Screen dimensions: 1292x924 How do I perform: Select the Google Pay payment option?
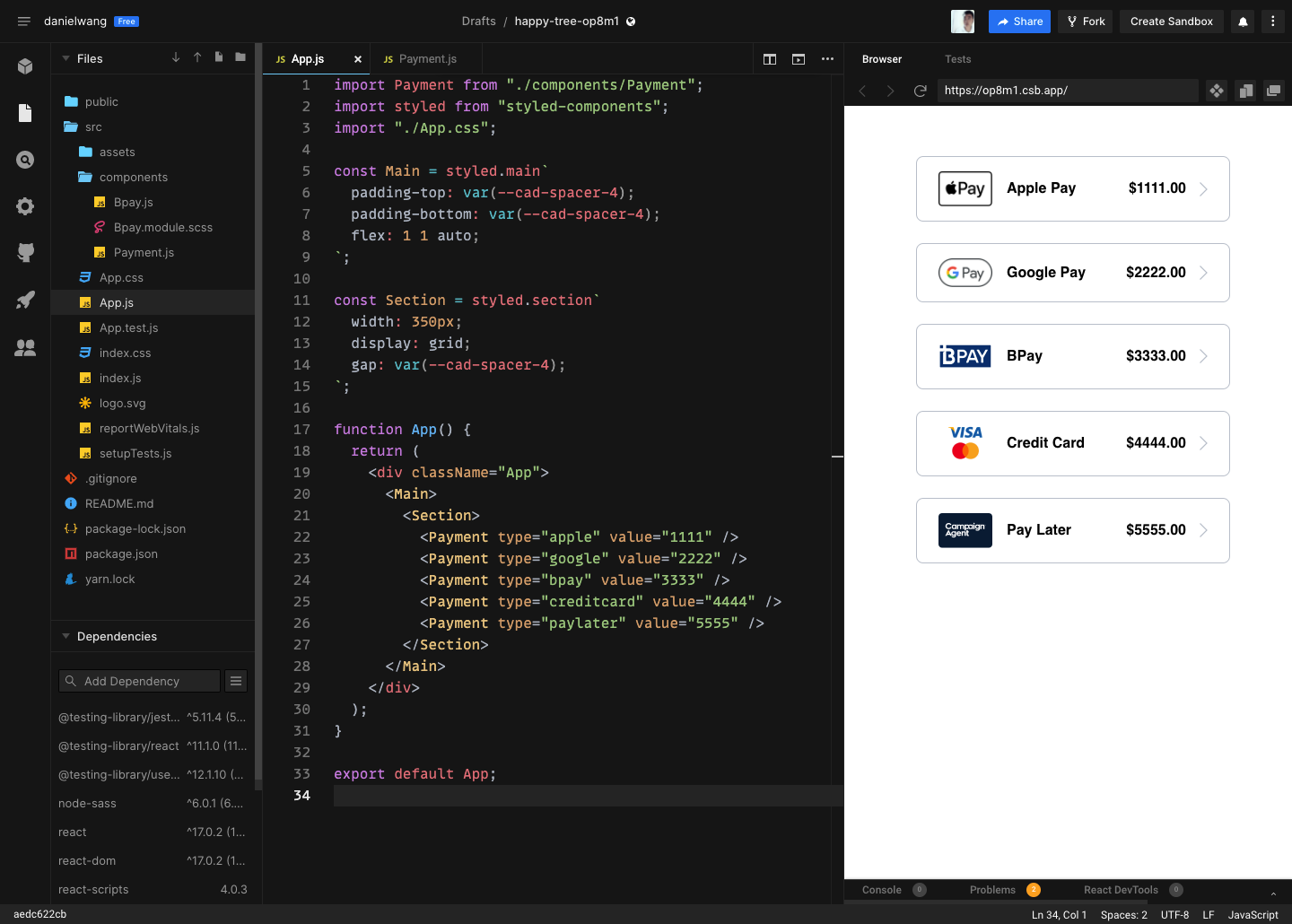(x=1073, y=273)
